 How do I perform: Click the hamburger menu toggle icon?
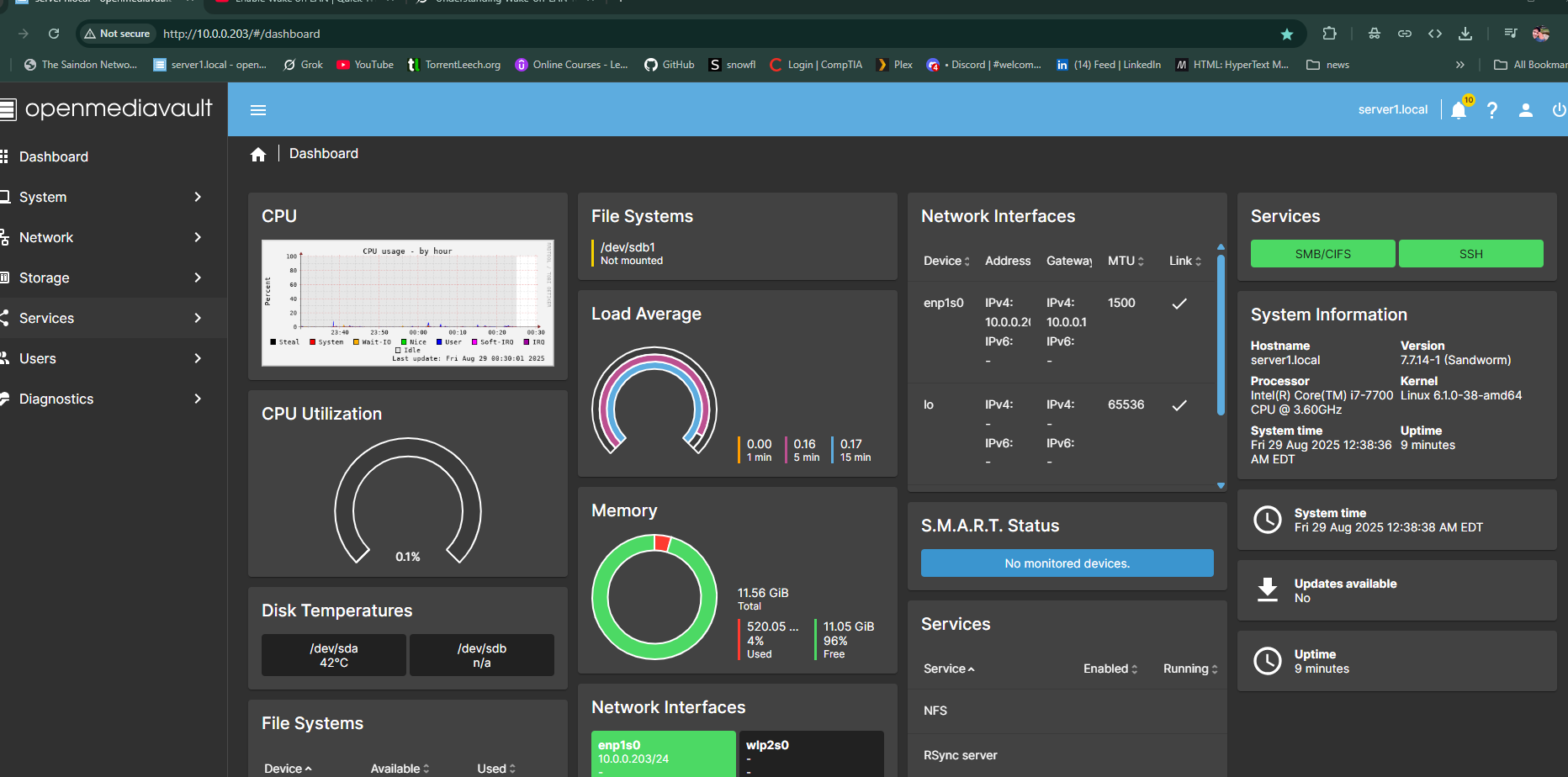(258, 110)
